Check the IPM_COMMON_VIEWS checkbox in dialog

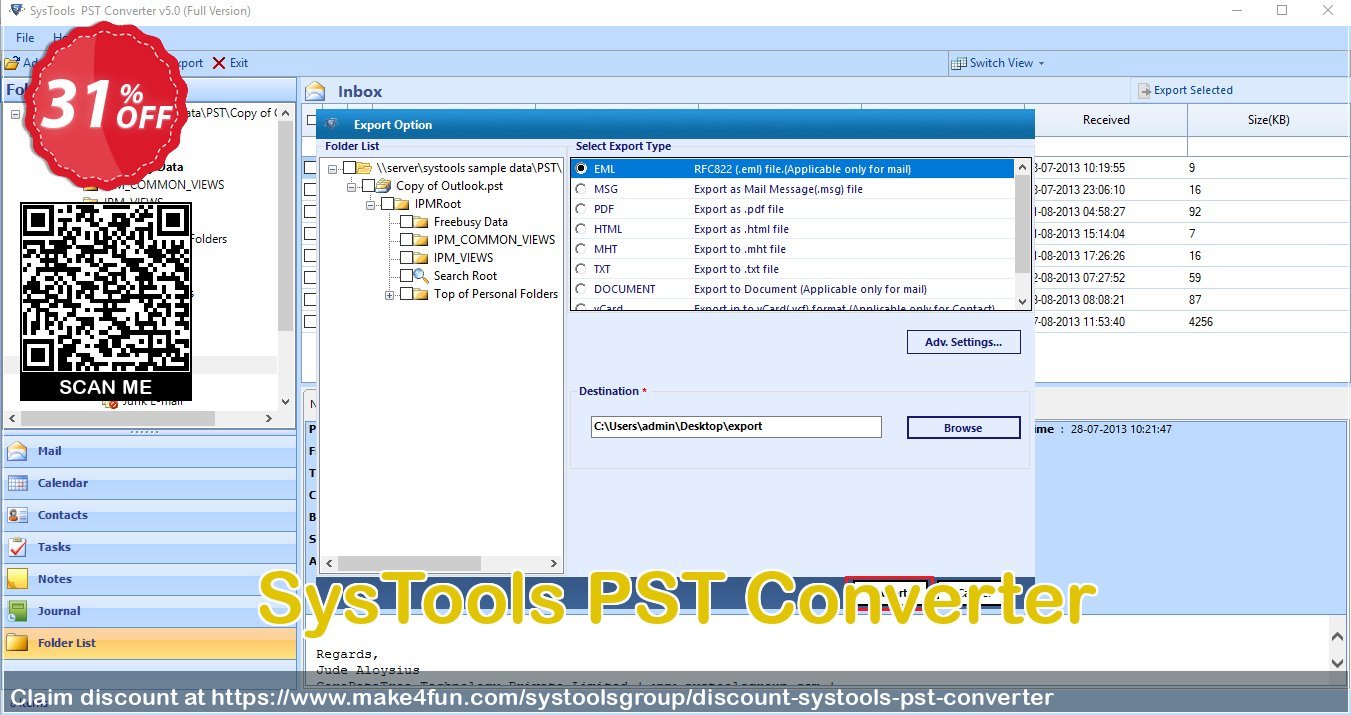click(x=406, y=240)
